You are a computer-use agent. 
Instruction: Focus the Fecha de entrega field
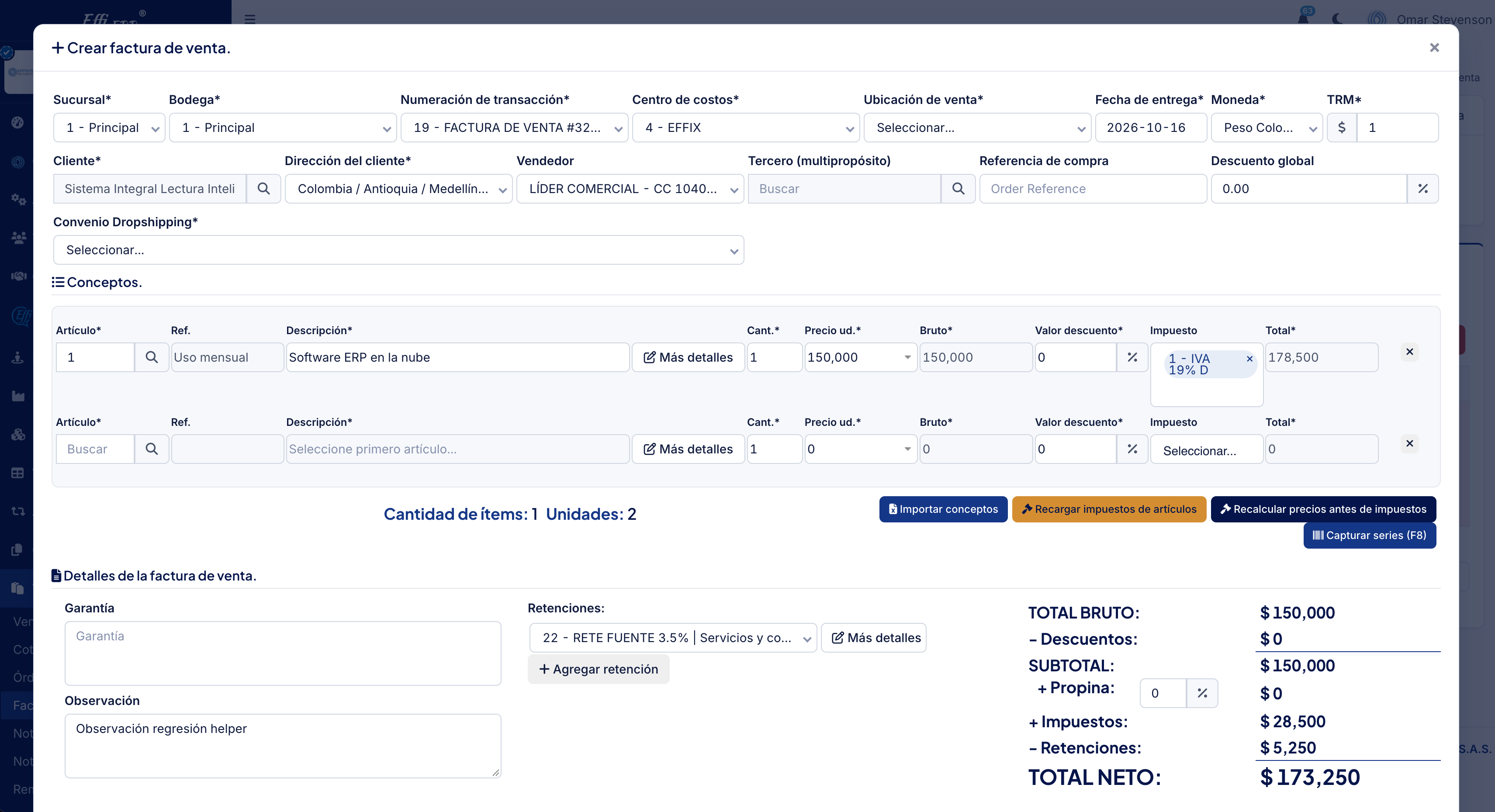[1151, 128]
